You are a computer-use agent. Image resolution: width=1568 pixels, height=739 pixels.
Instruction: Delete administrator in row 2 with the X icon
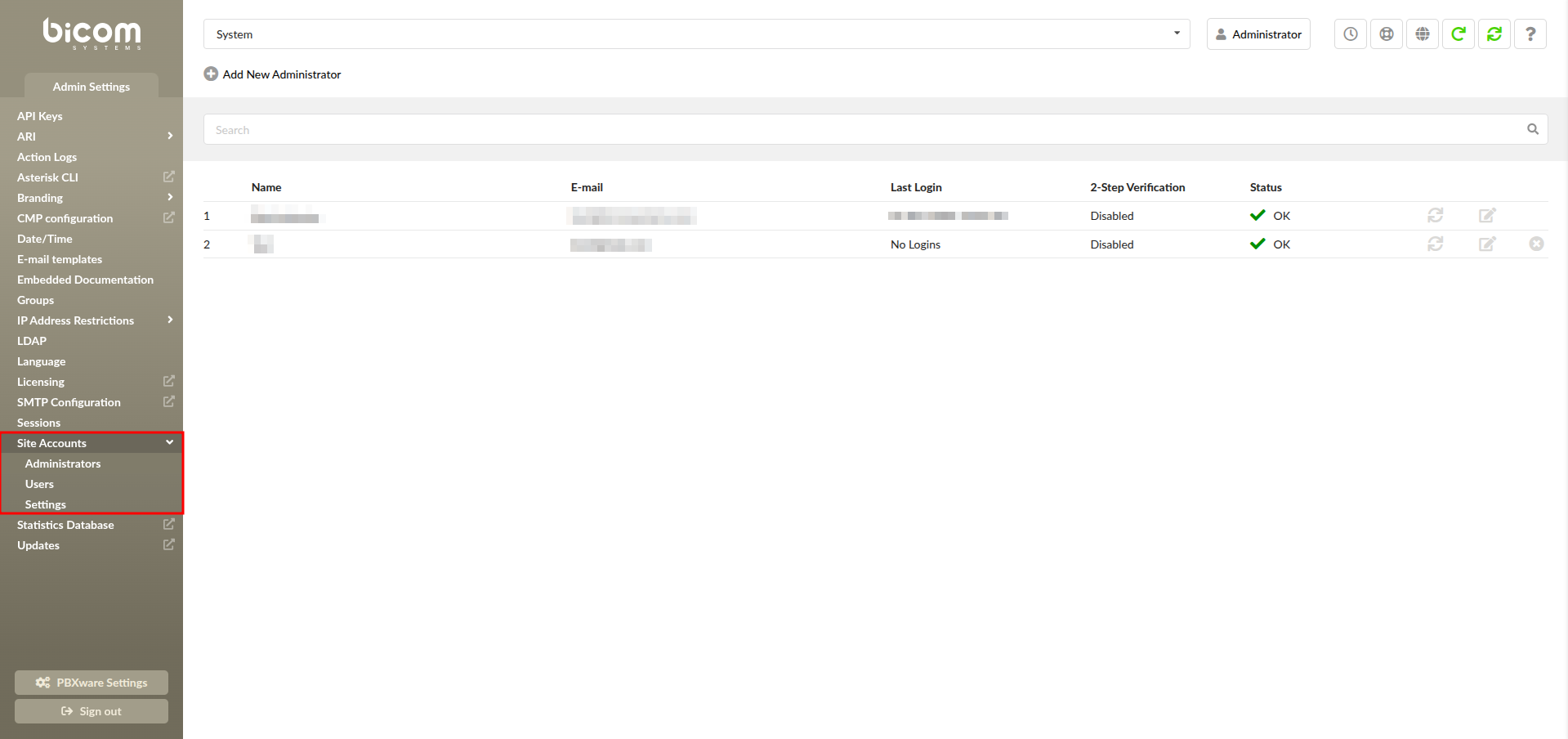pos(1537,244)
